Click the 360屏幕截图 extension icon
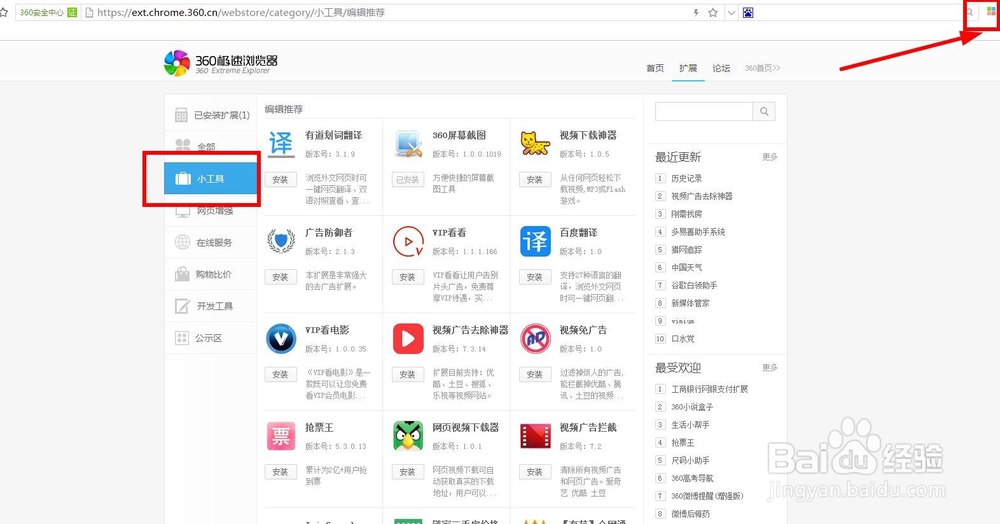The width and height of the screenshot is (1000, 524). [408, 144]
